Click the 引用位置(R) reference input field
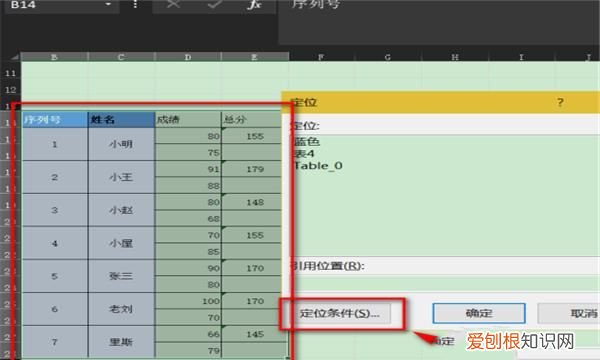Image resolution: width=600 pixels, height=360 pixels. [x=445, y=284]
